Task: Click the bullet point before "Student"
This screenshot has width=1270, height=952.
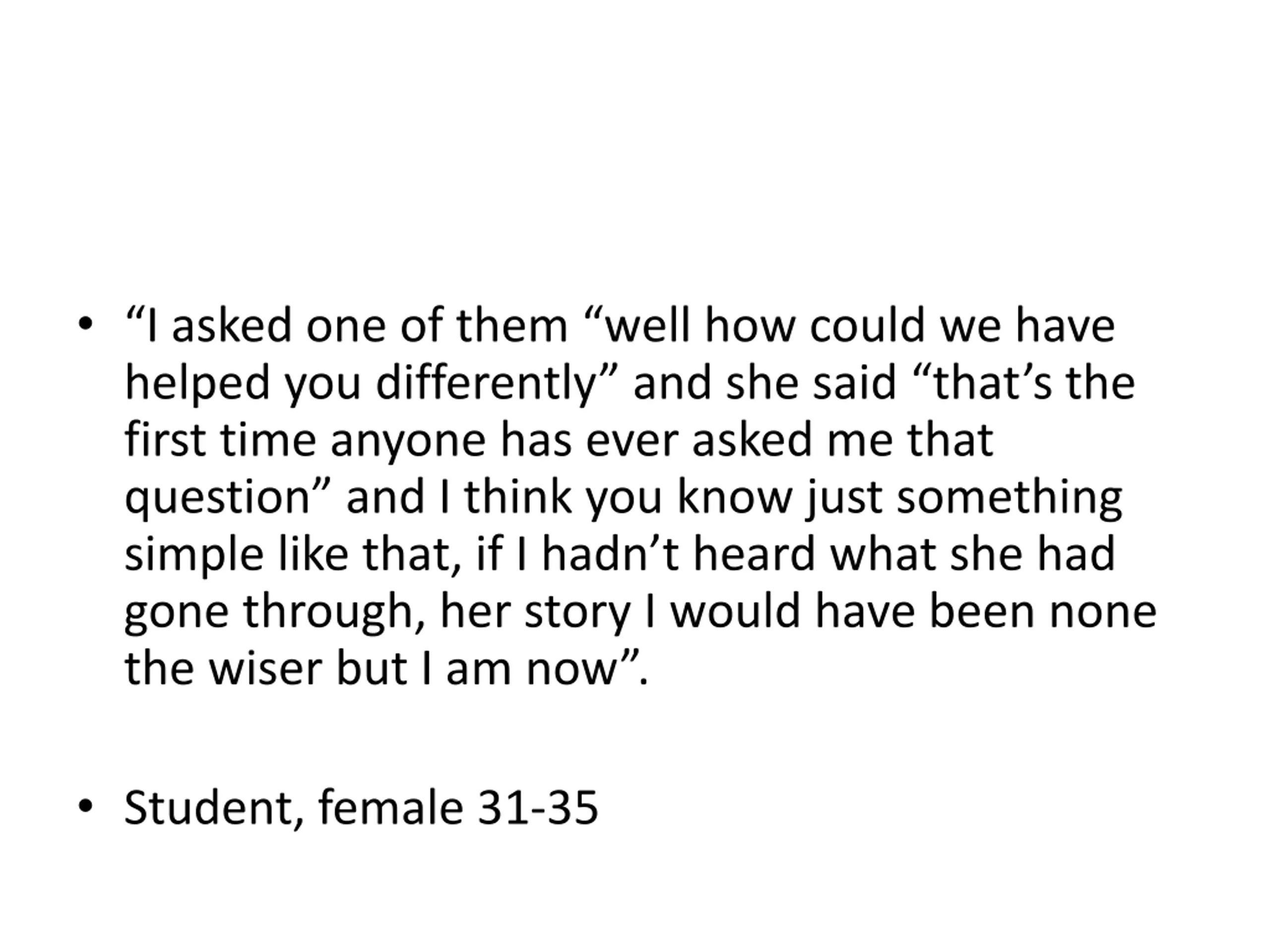Action: point(85,806)
